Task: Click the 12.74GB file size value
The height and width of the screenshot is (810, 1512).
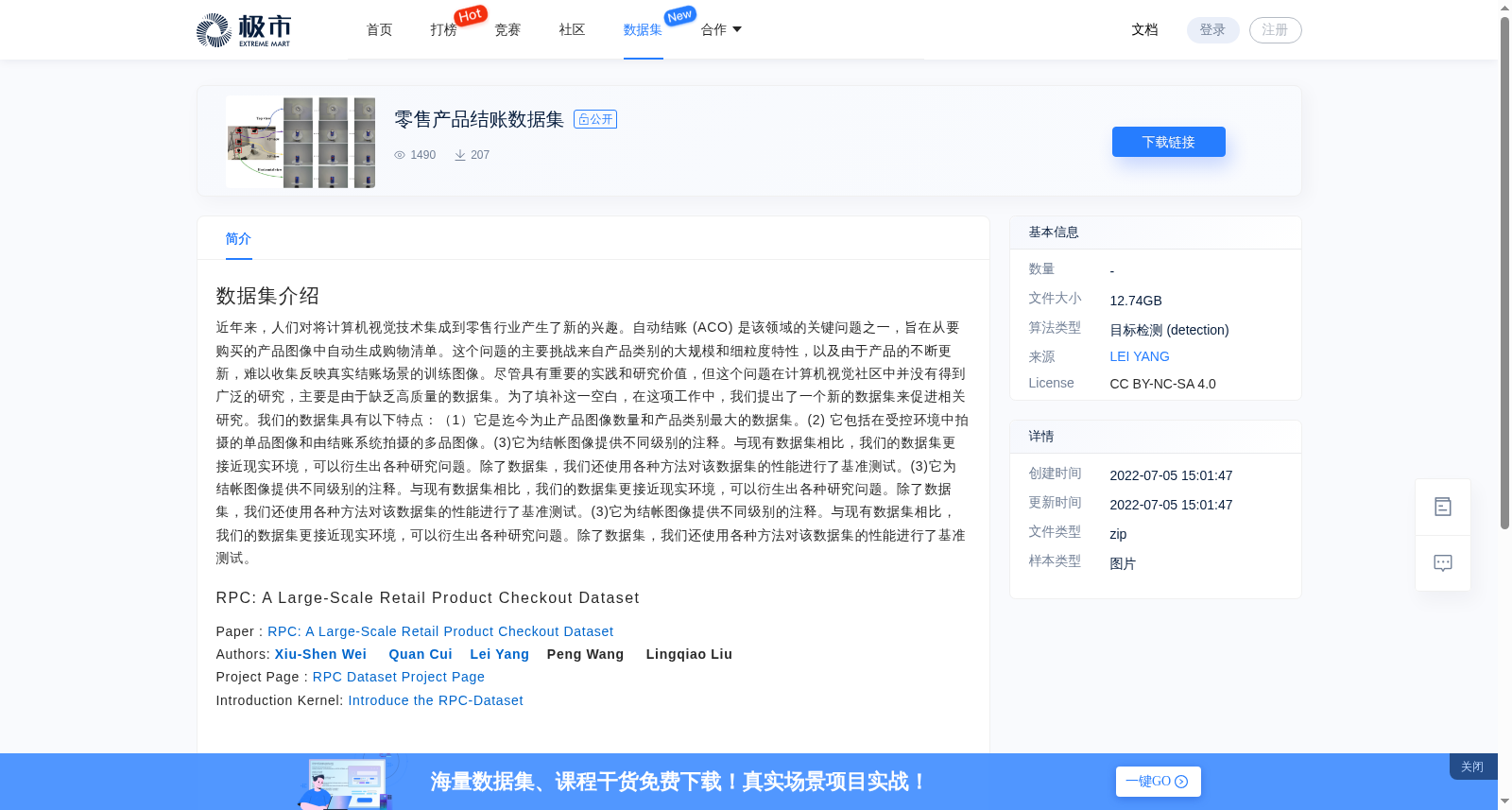Action: click(x=1136, y=301)
